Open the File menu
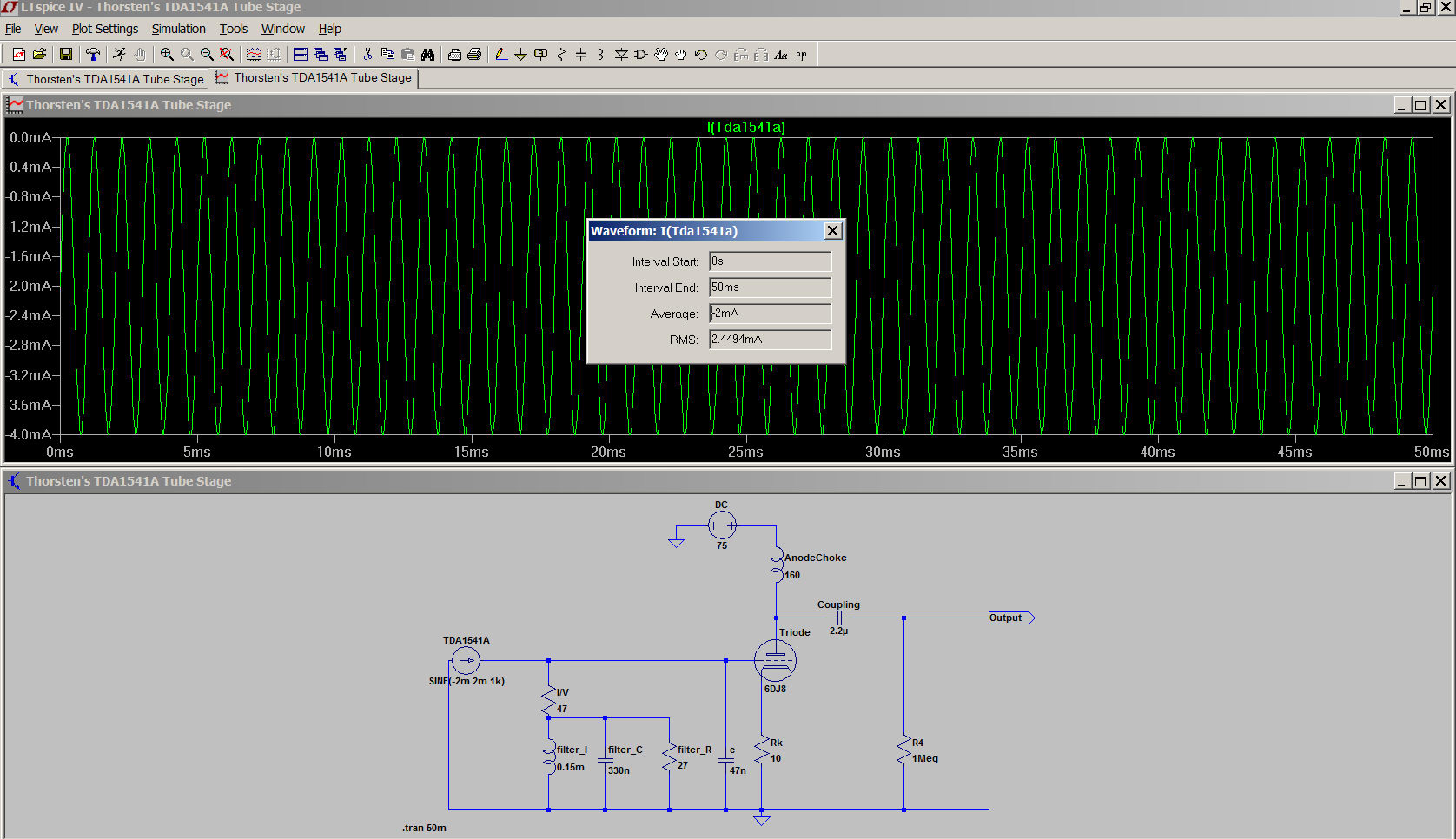This screenshot has width=1456, height=839. tap(13, 29)
